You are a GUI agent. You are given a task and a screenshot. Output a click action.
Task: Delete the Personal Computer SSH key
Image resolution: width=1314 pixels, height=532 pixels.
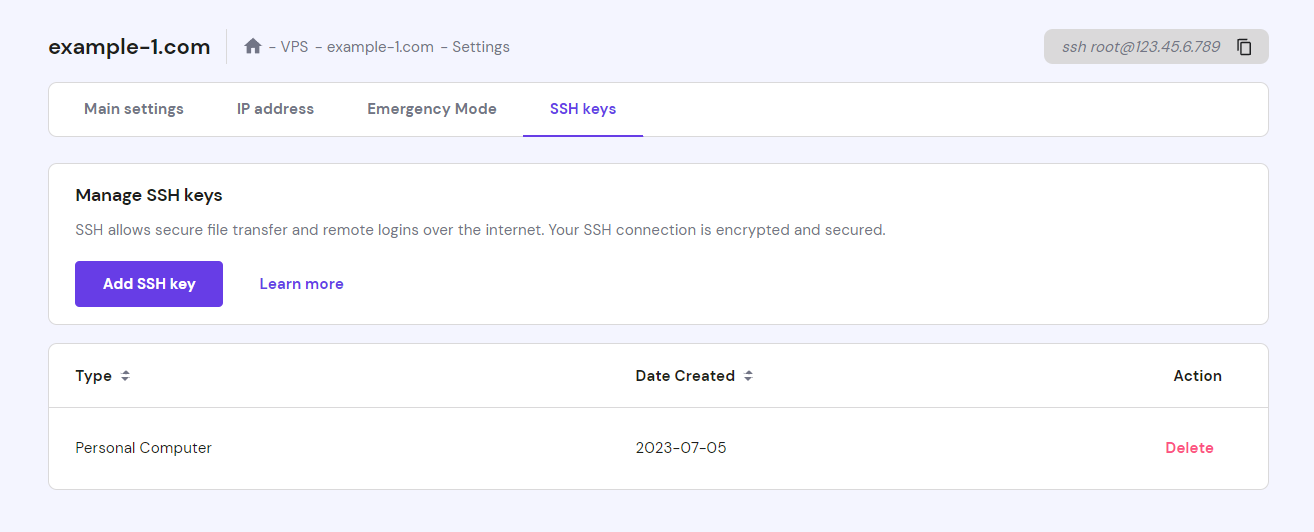pos(1189,448)
